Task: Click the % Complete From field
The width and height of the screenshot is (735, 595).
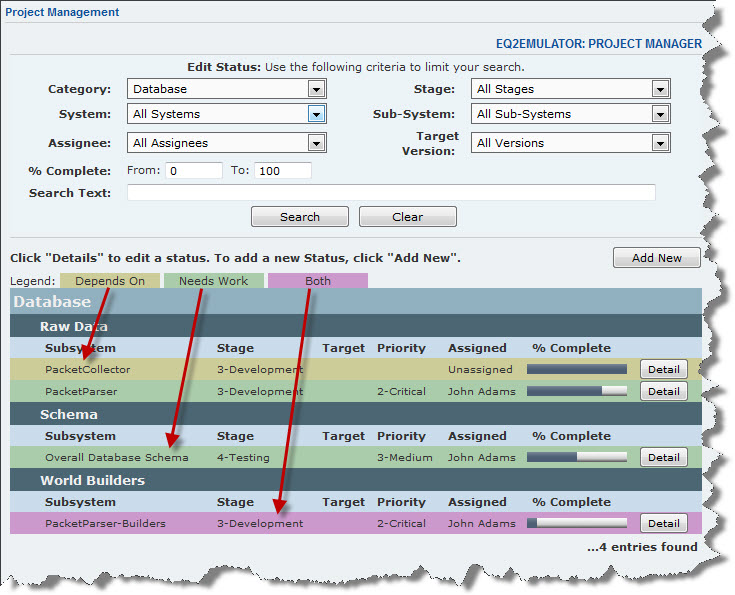Action: point(194,171)
